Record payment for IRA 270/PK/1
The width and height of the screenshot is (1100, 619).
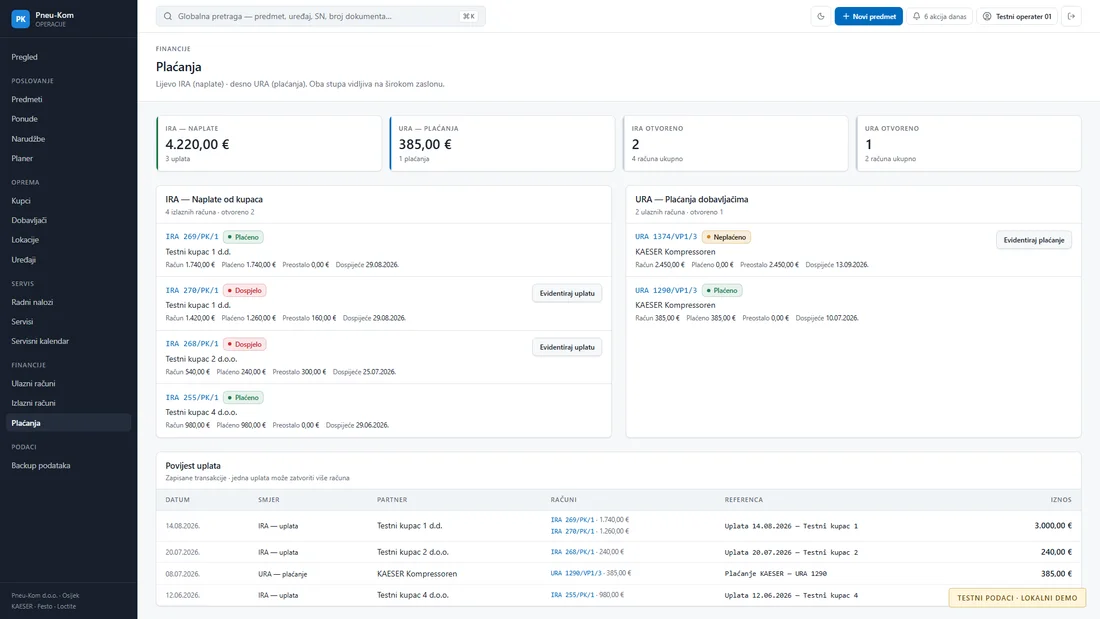click(x=567, y=293)
